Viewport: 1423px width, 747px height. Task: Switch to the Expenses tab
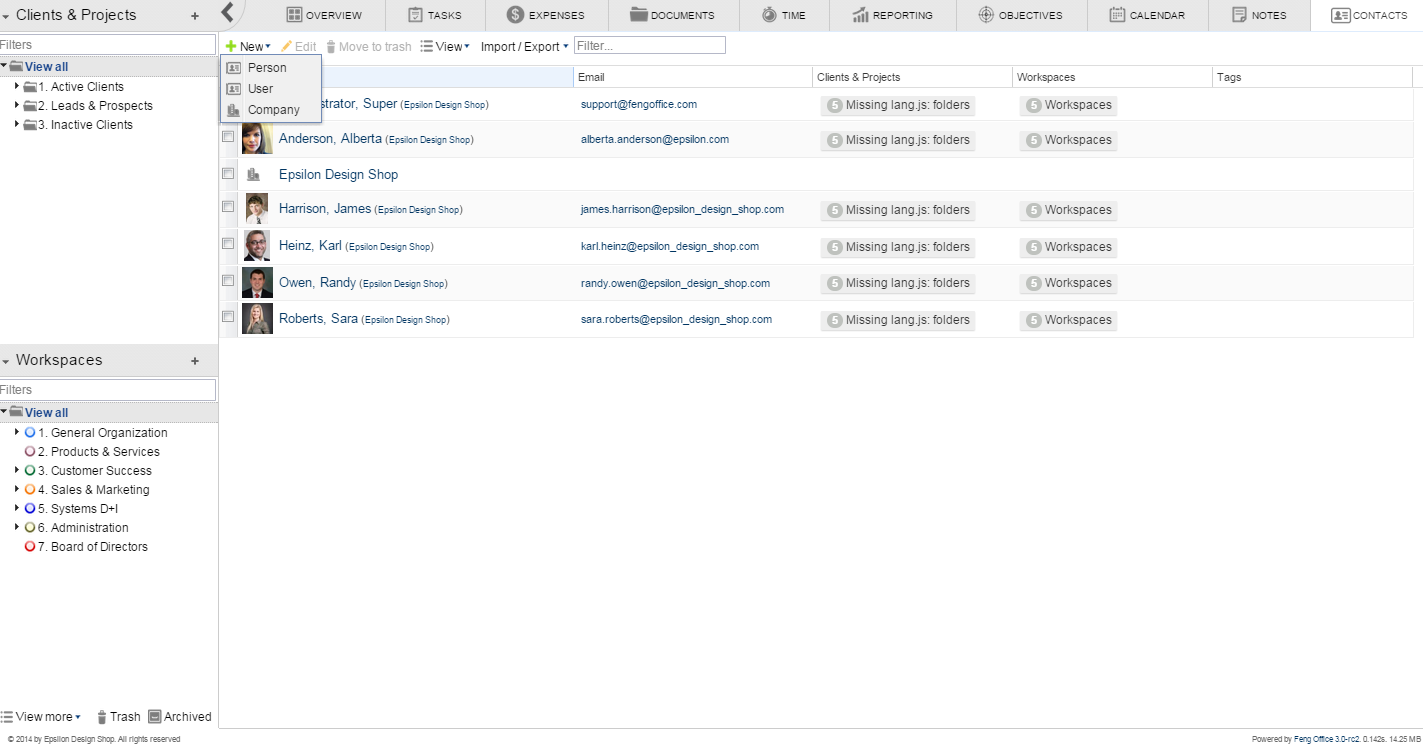(546, 15)
